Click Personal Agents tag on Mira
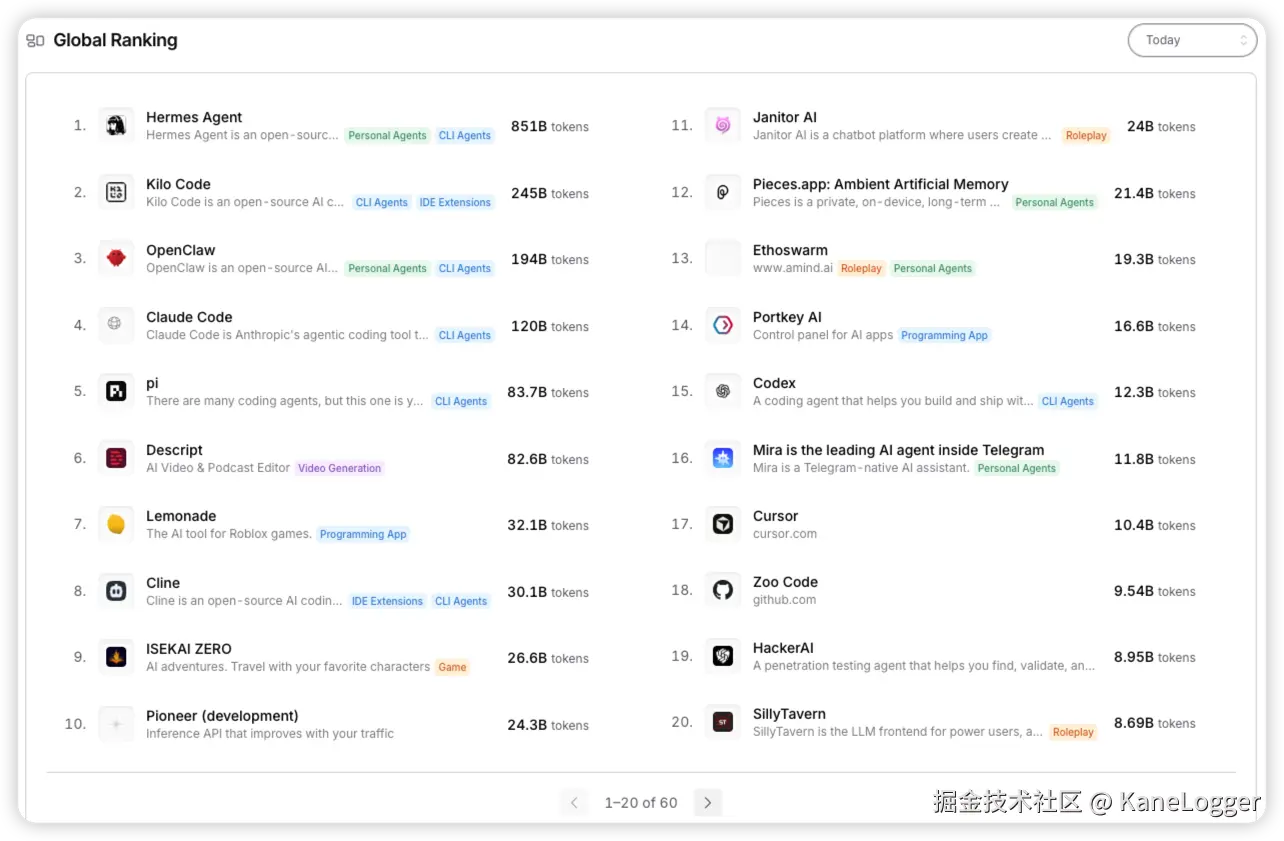 click(1017, 468)
